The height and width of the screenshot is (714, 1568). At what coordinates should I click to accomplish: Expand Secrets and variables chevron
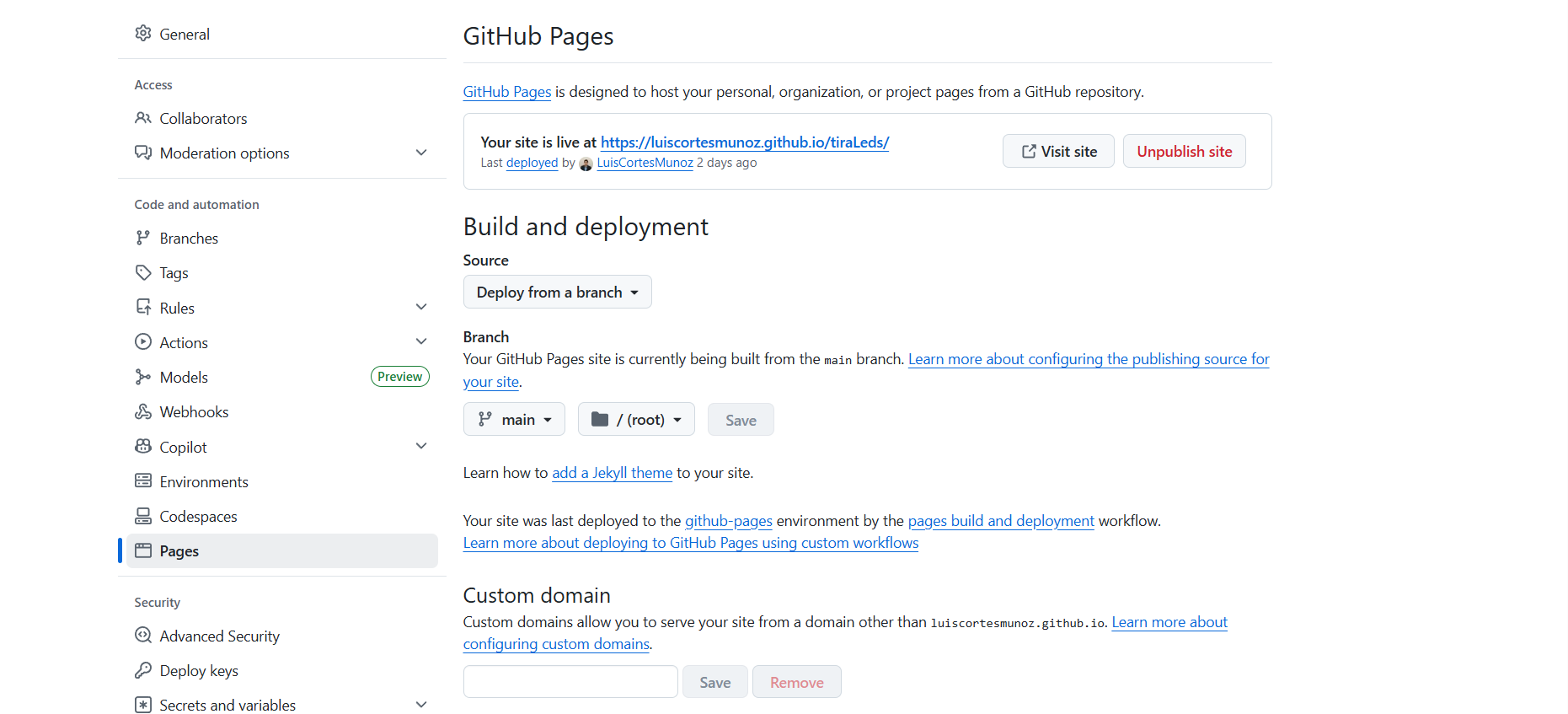coord(421,705)
